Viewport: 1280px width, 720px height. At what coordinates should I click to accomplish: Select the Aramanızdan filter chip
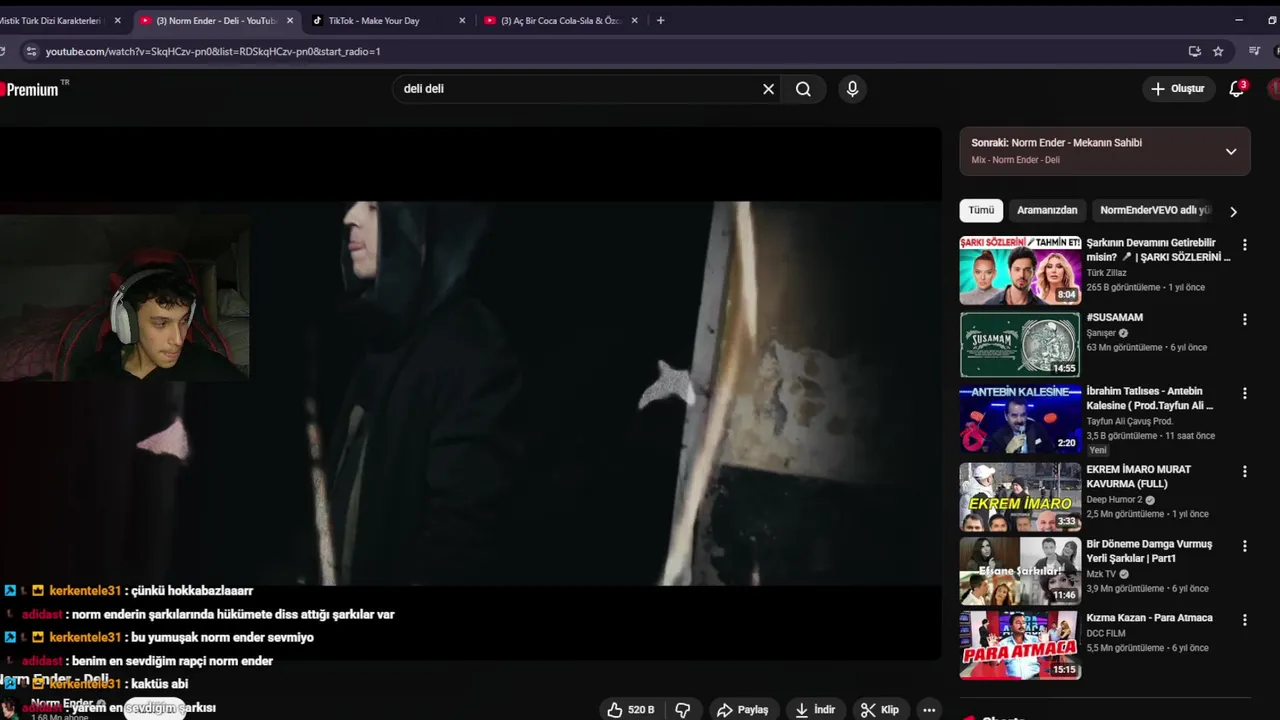pos(1047,210)
